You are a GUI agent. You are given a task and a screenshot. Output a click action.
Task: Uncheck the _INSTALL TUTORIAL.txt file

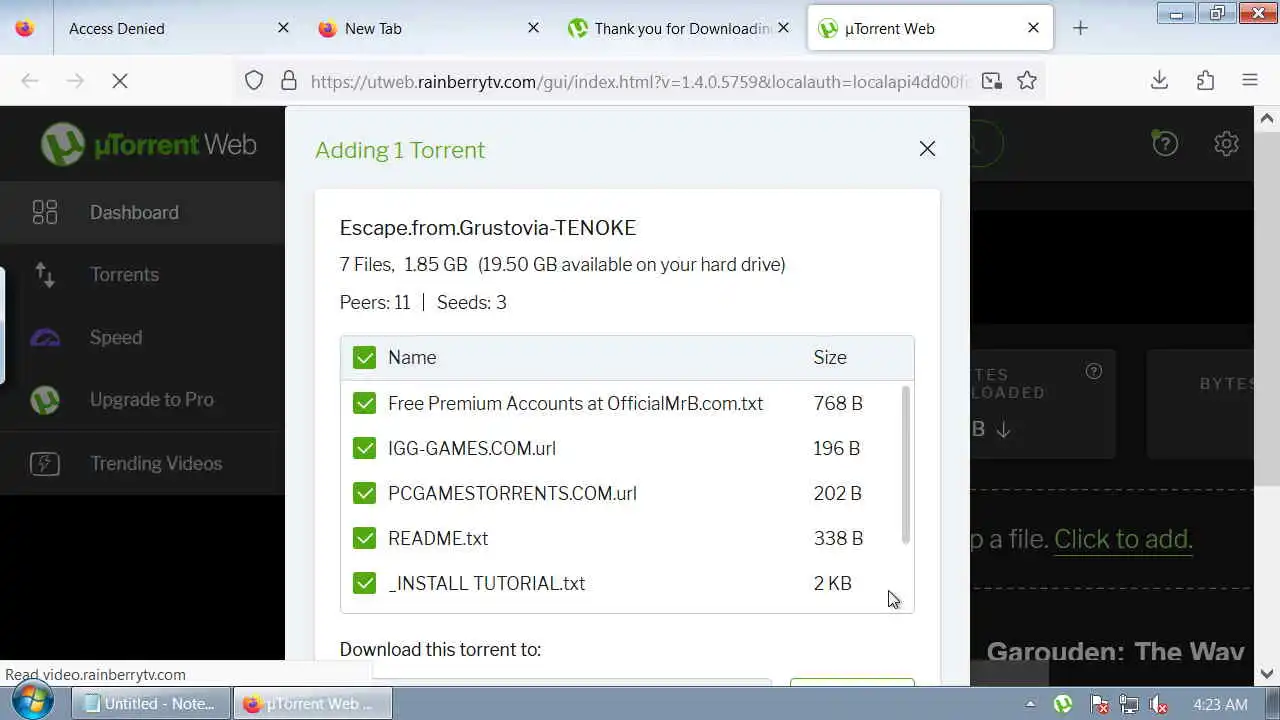click(364, 583)
